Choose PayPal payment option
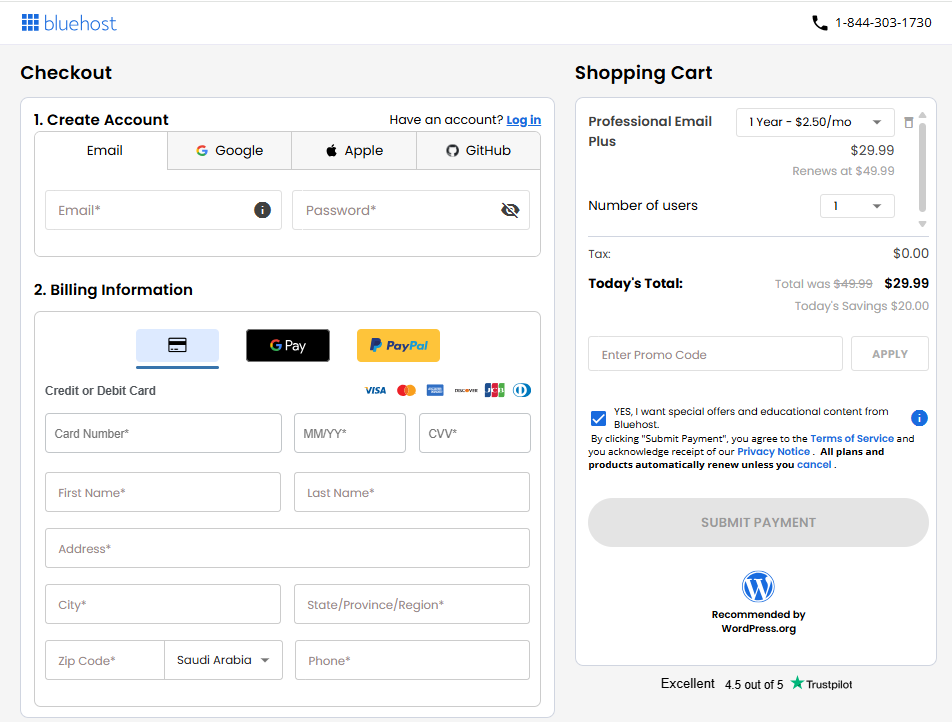The width and height of the screenshot is (952, 722). point(398,346)
